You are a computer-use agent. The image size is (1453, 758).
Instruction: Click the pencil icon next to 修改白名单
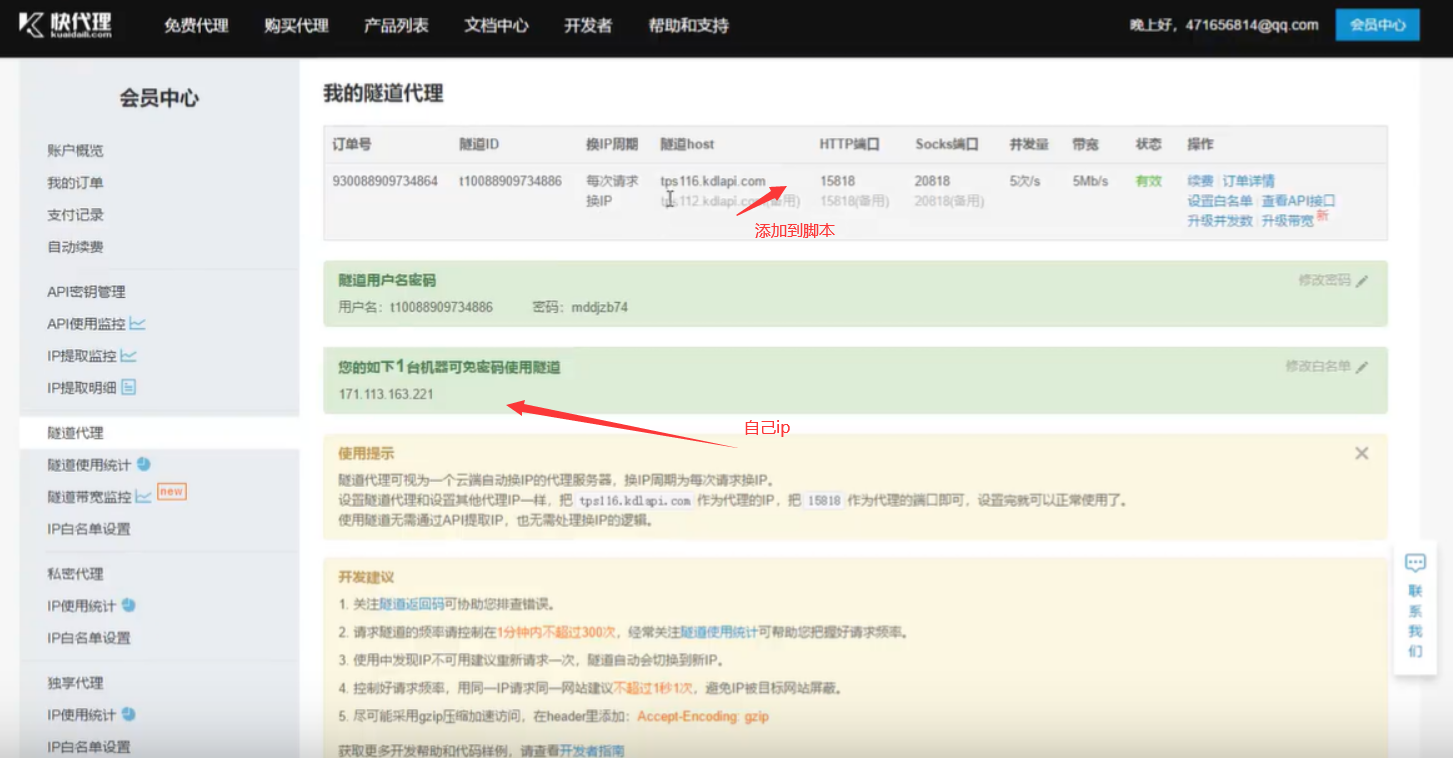point(1362,367)
